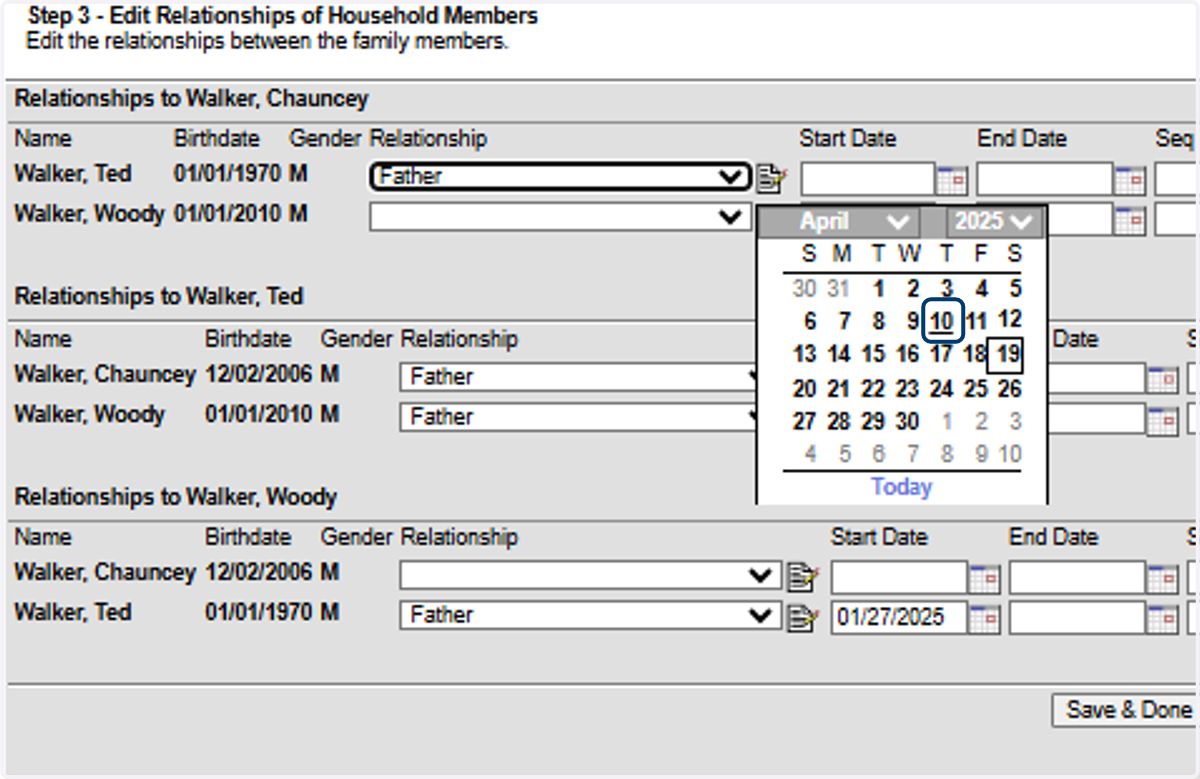Select April 10 in the calendar
This screenshot has width=1200, height=779.
(x=942, y=321)
